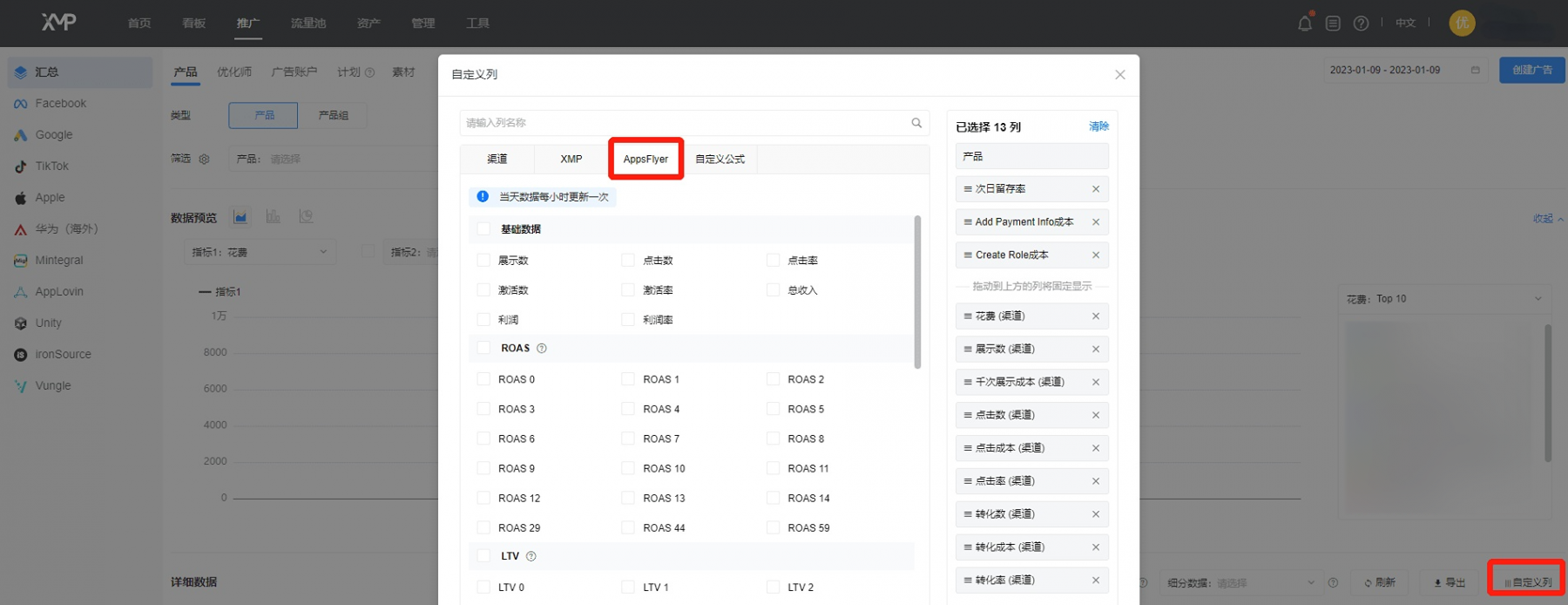The image size is (1568, 605).
Task: Click the XMP logo
Action: coord(59,21)
